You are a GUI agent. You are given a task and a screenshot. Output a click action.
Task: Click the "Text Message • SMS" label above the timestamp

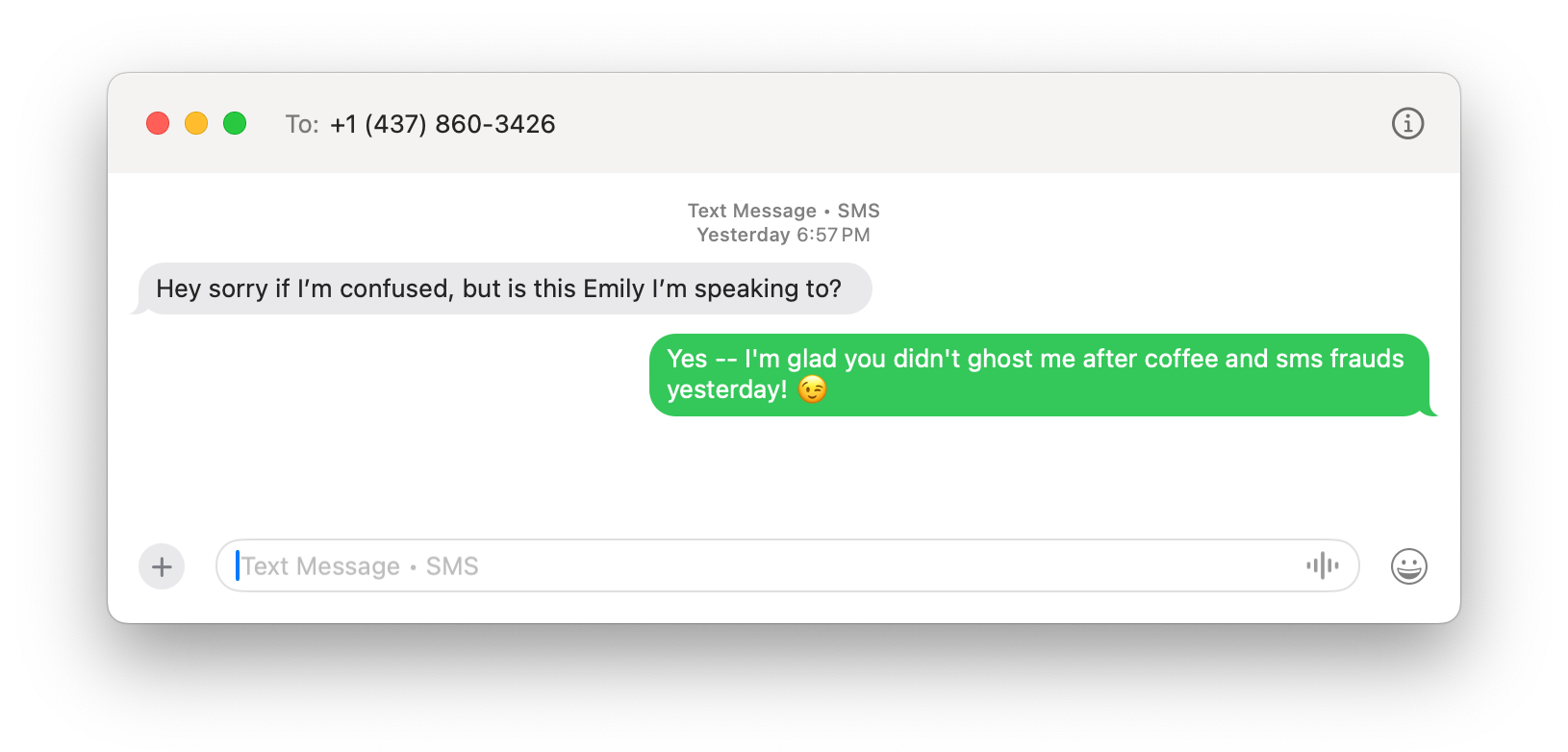pos(783,211)
